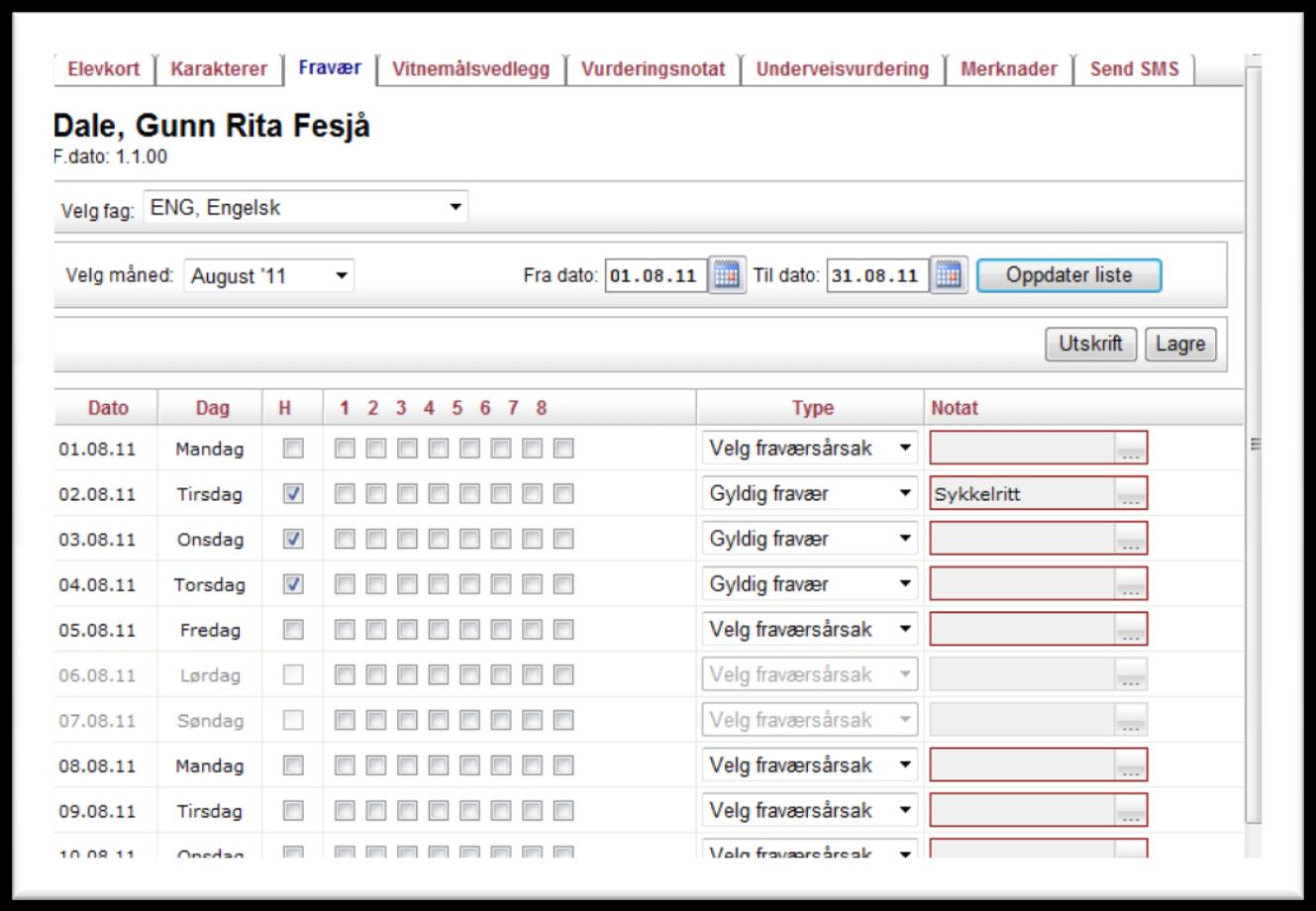Open absence type dropdown for 05.08.11

(810, 629)
